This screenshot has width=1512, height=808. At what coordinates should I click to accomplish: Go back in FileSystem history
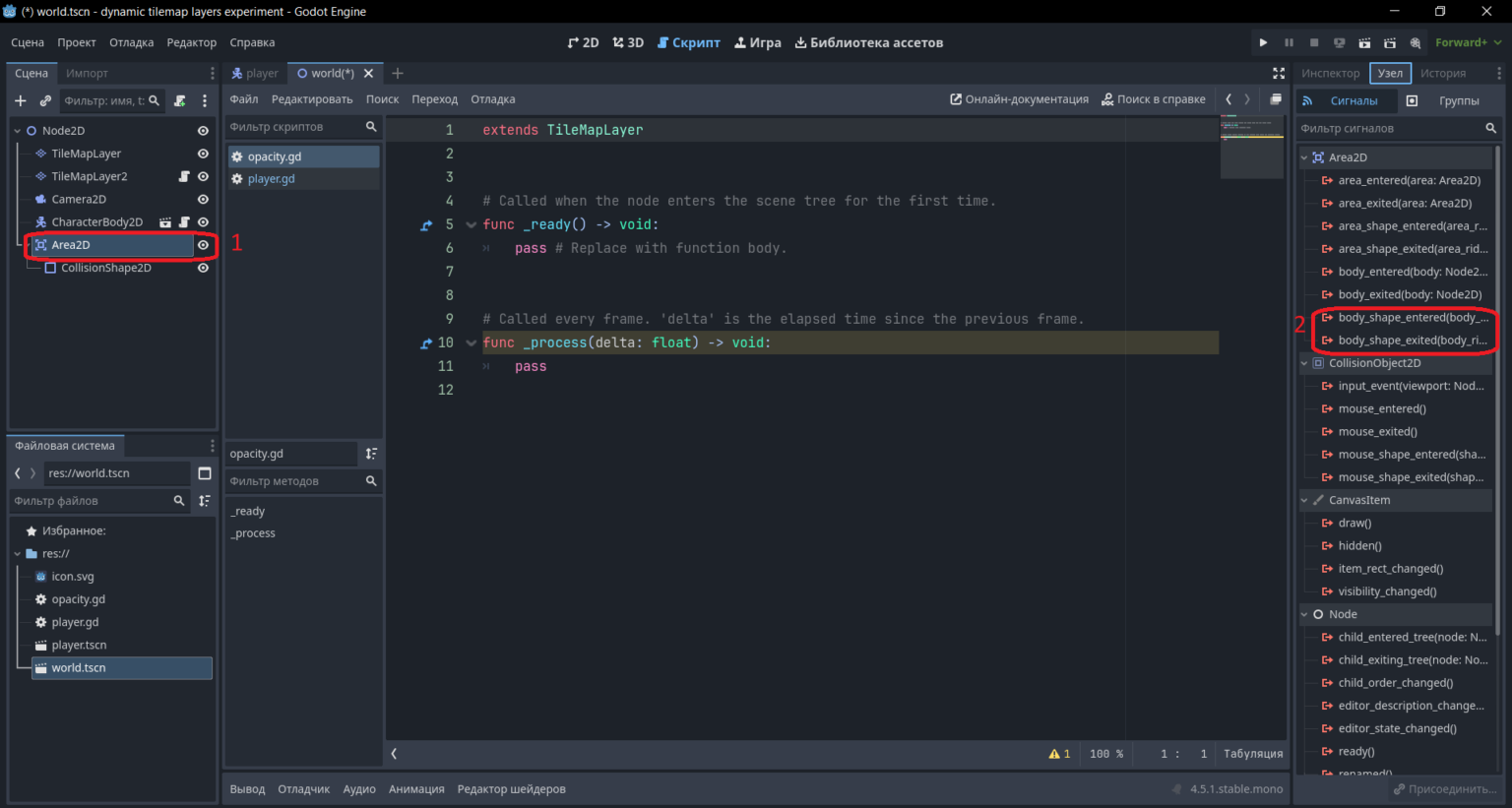[17, 473]
